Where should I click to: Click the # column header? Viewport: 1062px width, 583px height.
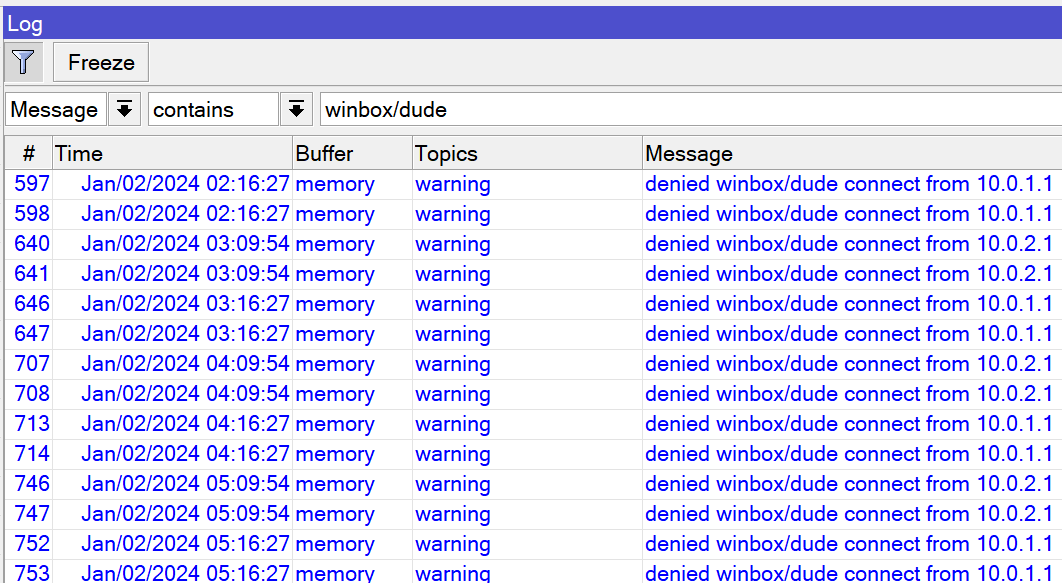coord(28,153)
